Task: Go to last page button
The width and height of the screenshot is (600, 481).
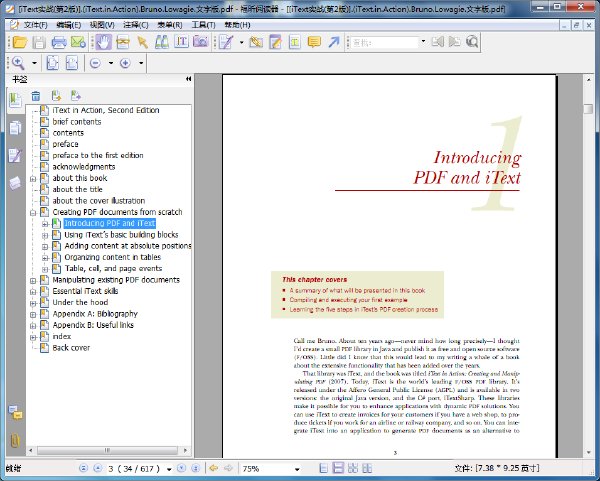Action: tap(196, 468)
